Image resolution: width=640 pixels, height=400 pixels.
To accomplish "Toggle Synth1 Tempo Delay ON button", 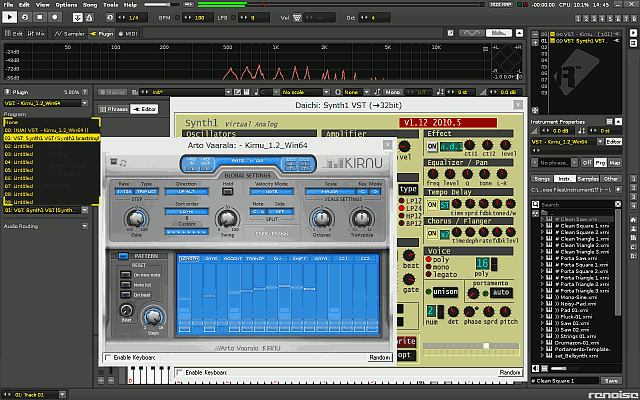I will [432, 205].
